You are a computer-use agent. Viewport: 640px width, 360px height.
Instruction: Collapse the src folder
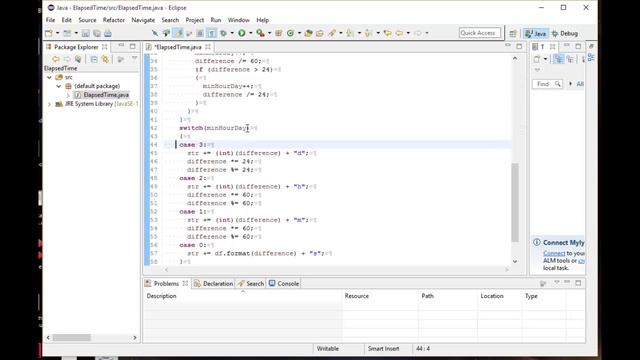coord(49,77)
